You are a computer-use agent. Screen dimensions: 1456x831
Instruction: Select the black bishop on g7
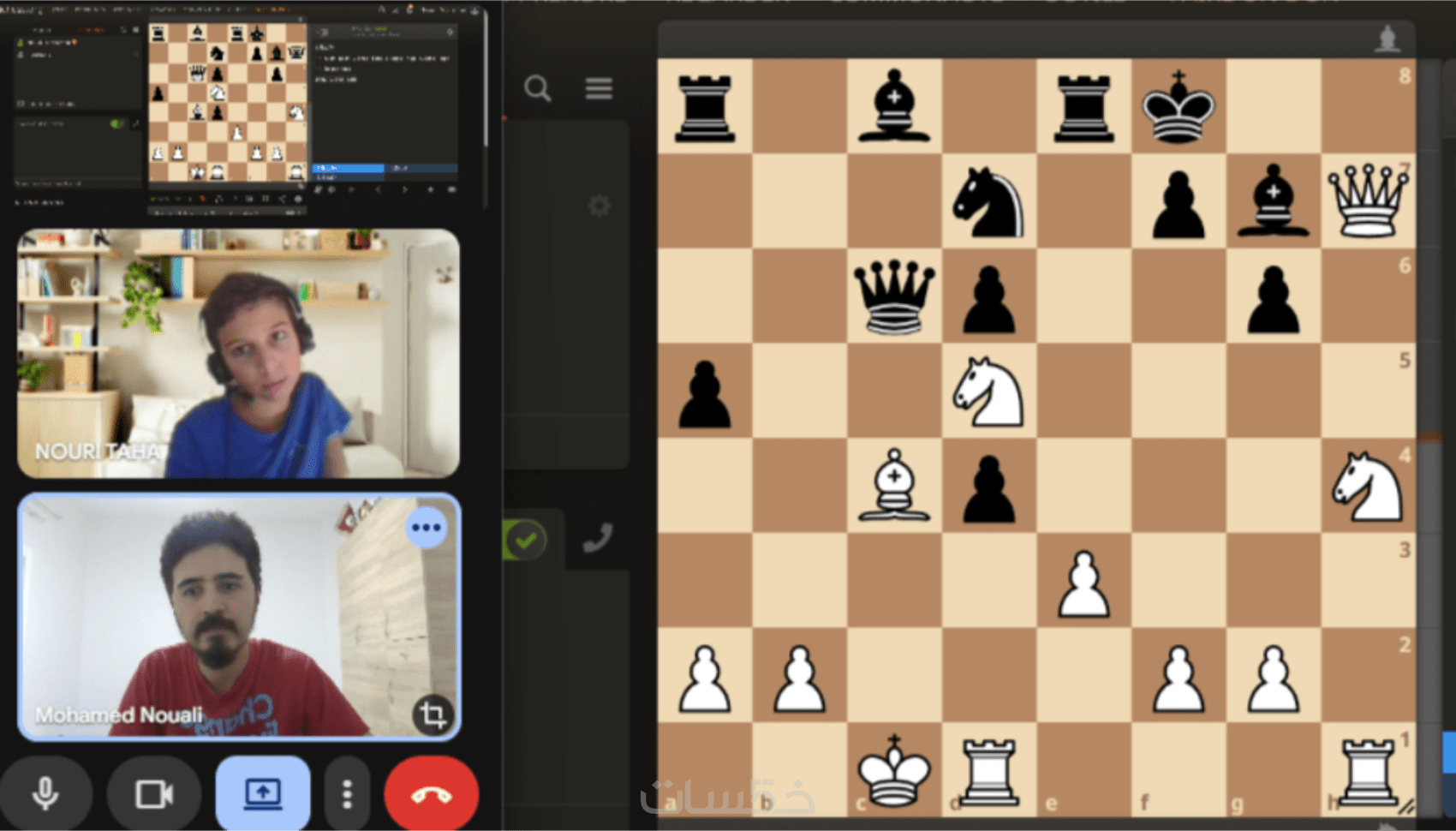pos(1274,200)
